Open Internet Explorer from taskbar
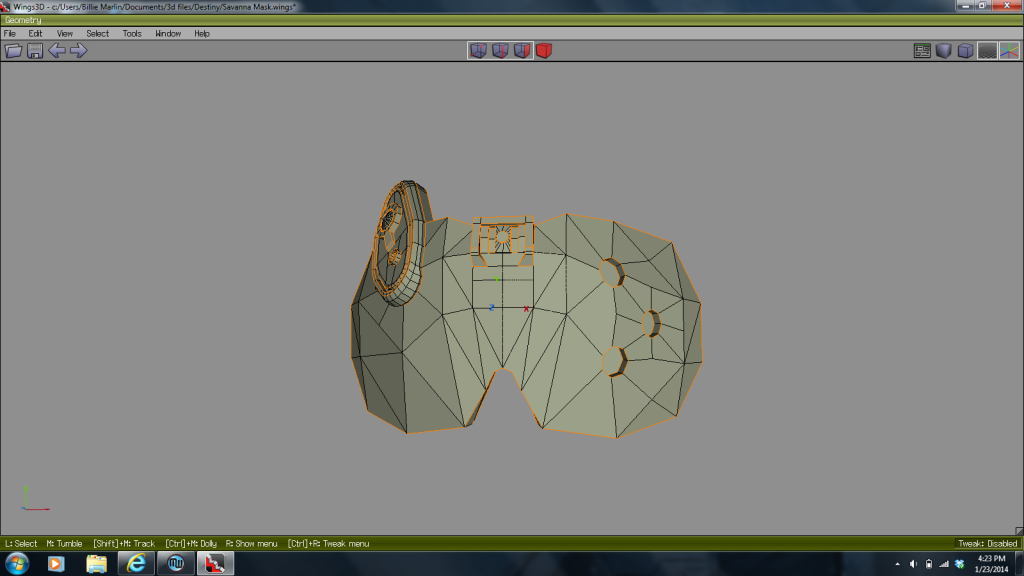The height and width of the screenshot is (576, 1024). point(136,563)
